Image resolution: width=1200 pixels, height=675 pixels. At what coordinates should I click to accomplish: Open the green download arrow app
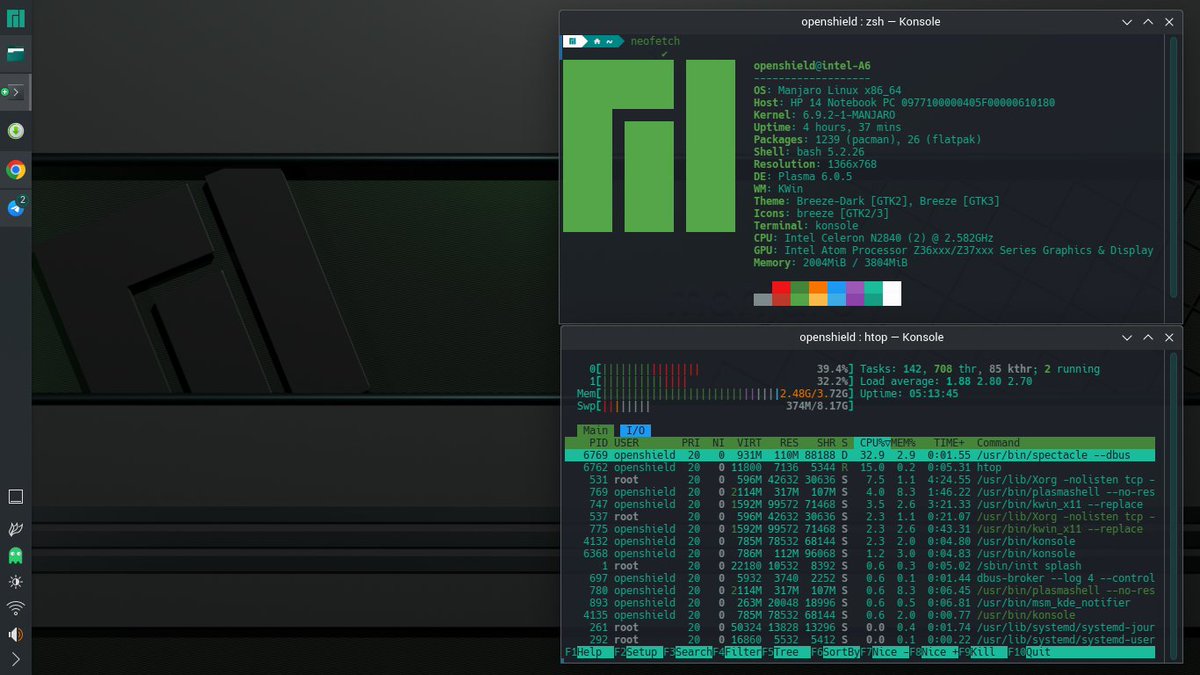coord(16,131)
